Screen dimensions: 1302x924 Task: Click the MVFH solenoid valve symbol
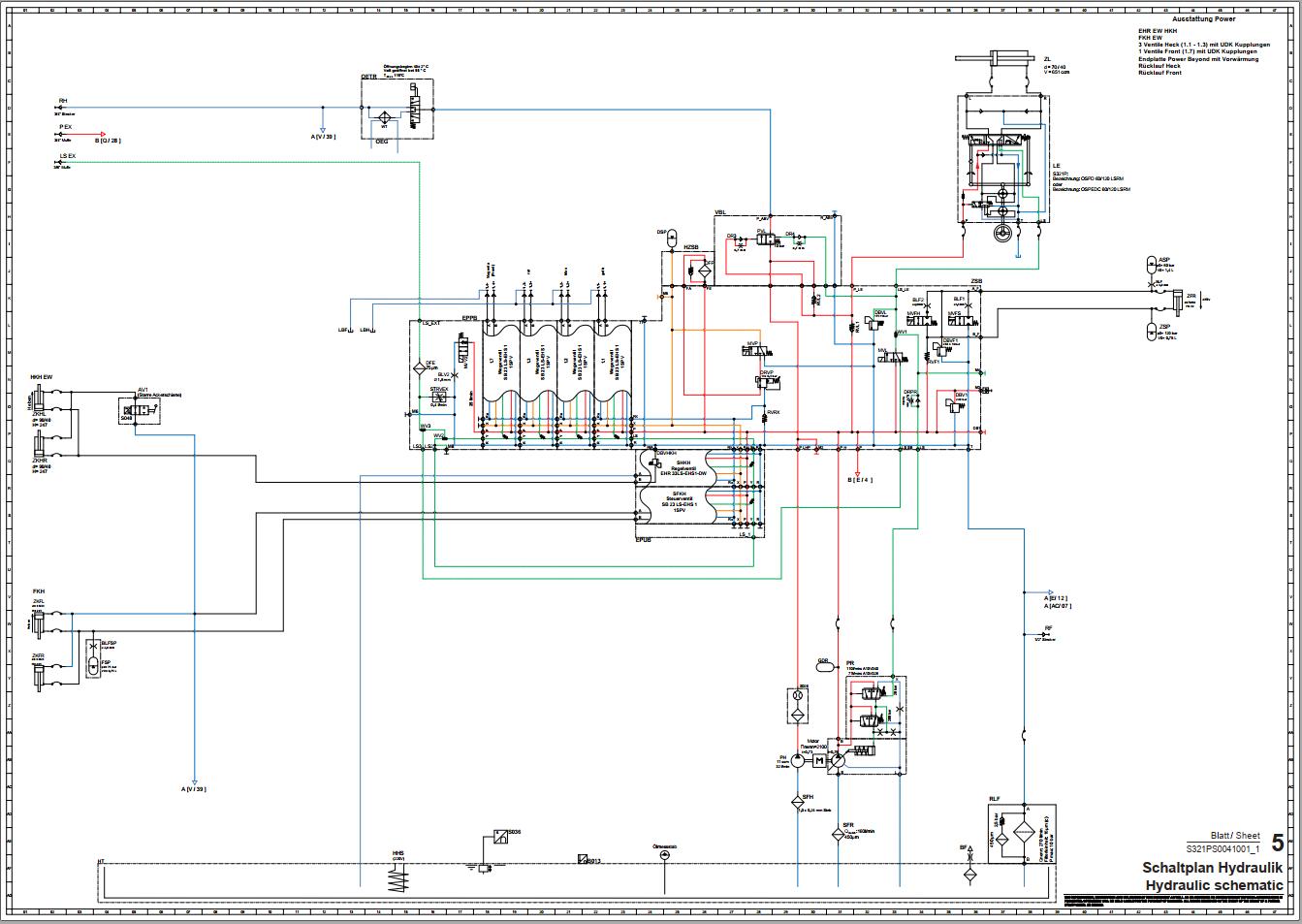point(921,321)
